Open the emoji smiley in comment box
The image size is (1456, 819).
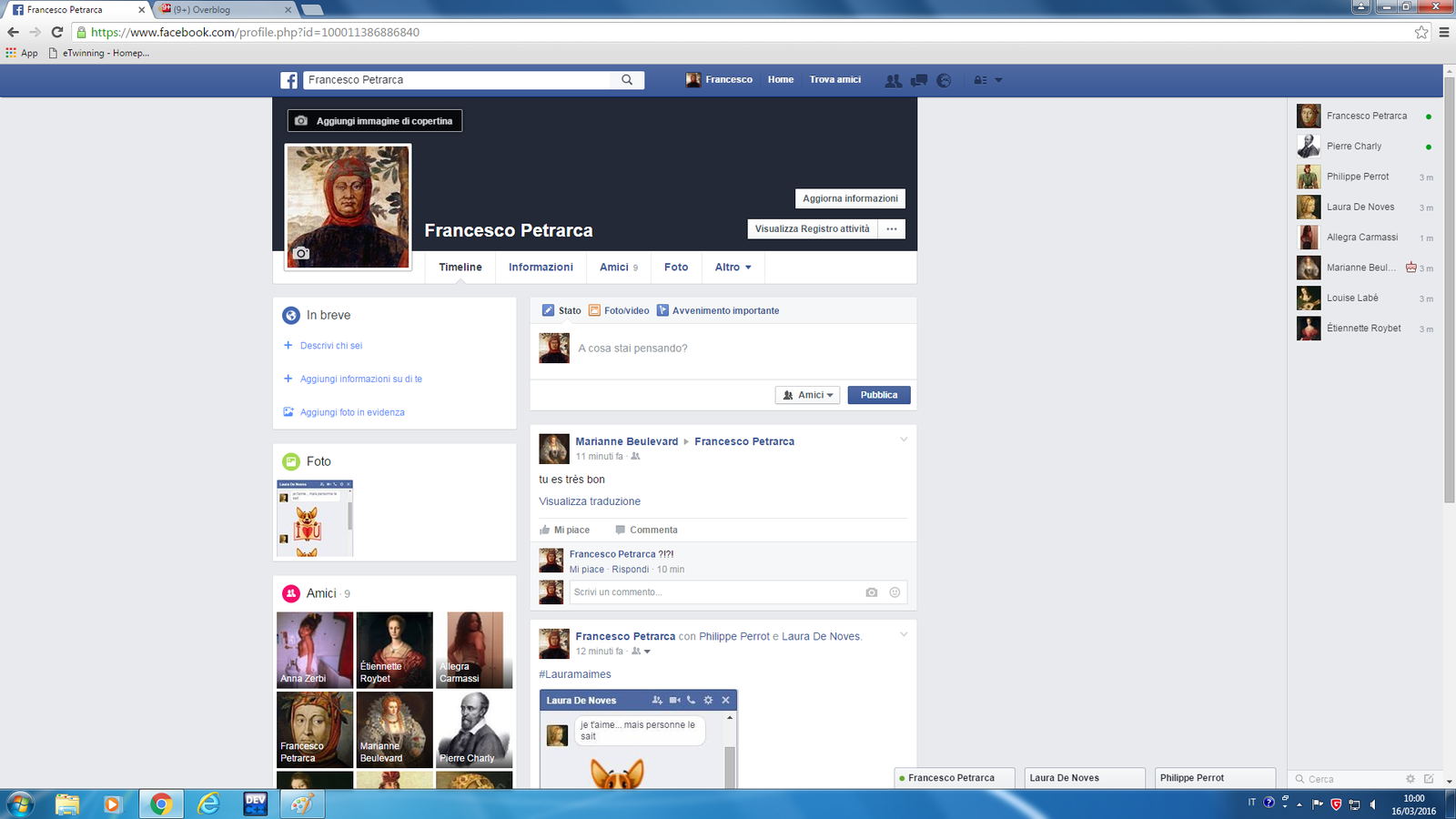895,592
